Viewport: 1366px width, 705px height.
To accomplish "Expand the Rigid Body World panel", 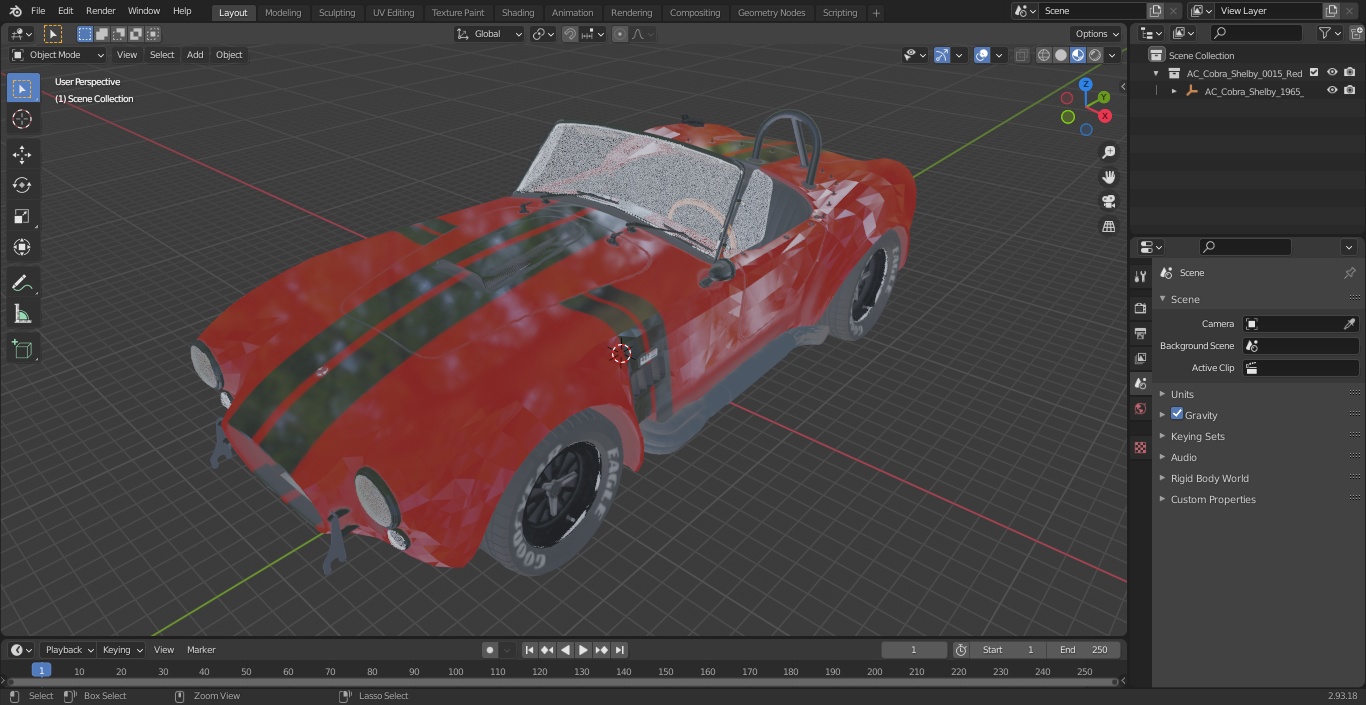I will [x=1209, y=478].
